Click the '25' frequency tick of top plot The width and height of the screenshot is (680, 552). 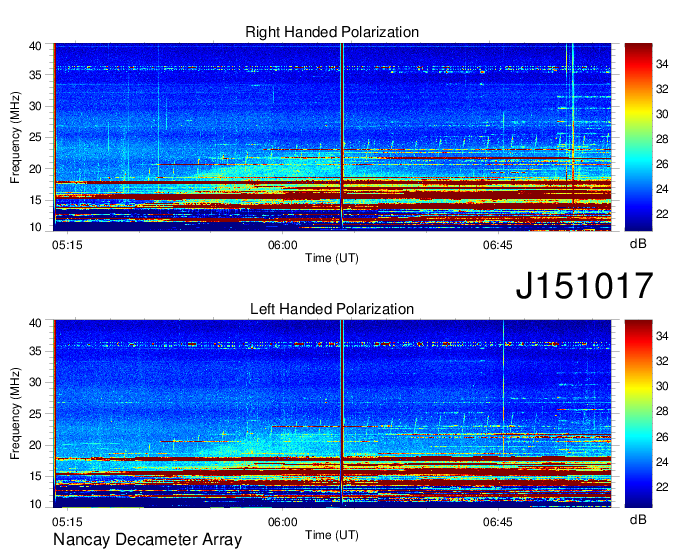click(36, 137)
